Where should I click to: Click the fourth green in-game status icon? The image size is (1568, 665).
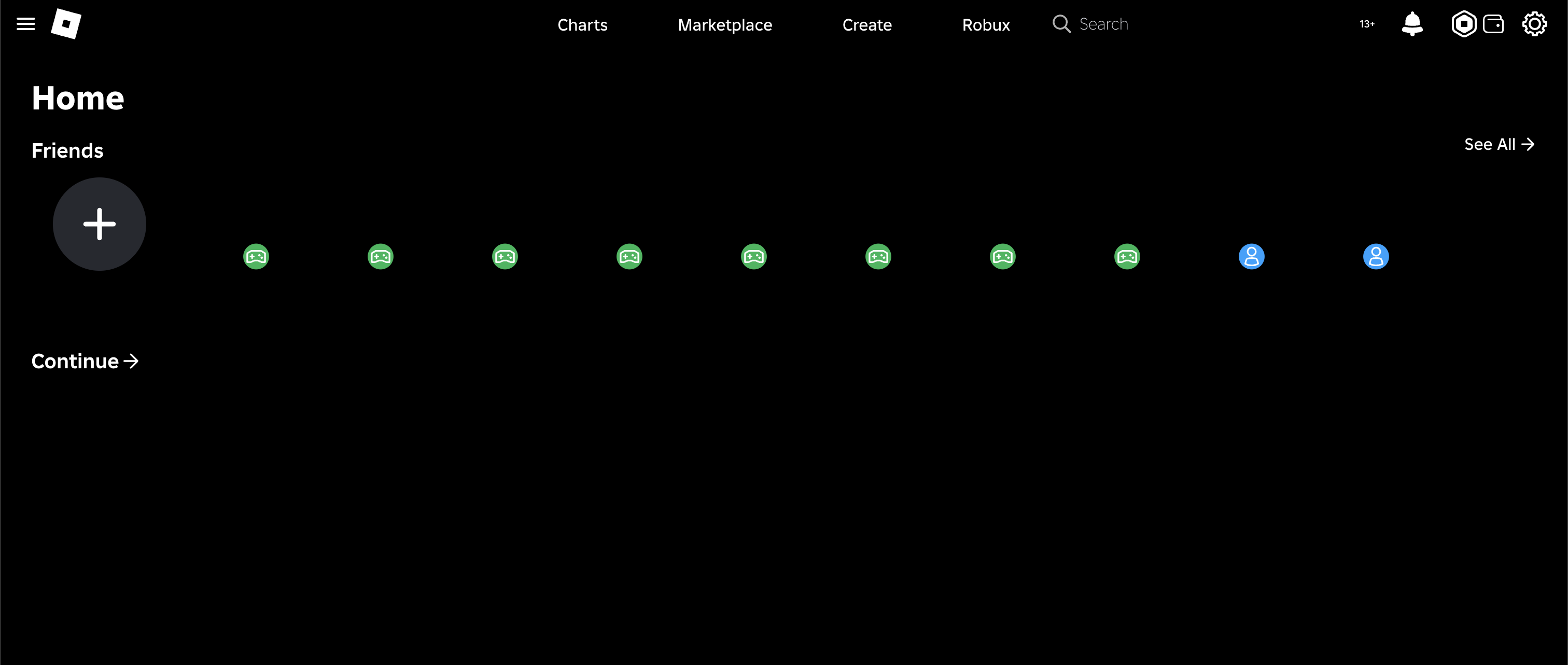pos(629,256)
